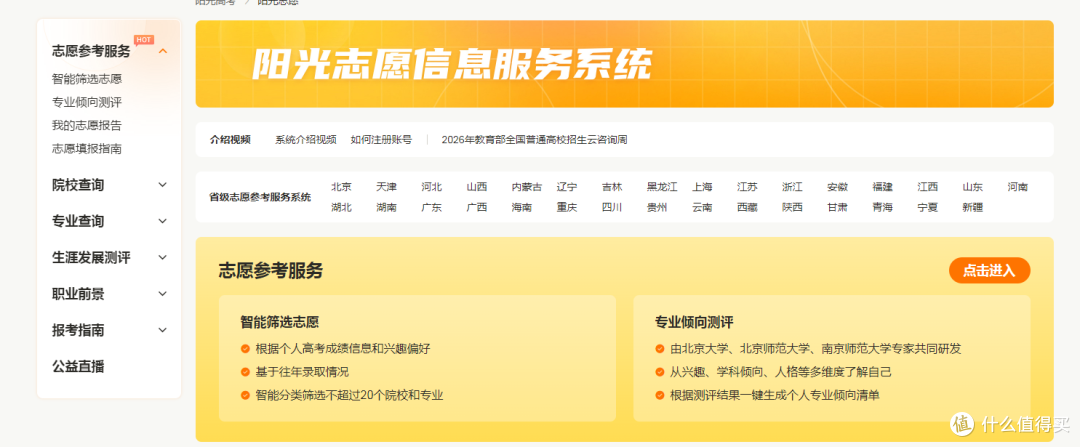The height and width of the screenshot is (447, 1080).
Task: Select 广东 province system link
Action: (x=432, y=207)
